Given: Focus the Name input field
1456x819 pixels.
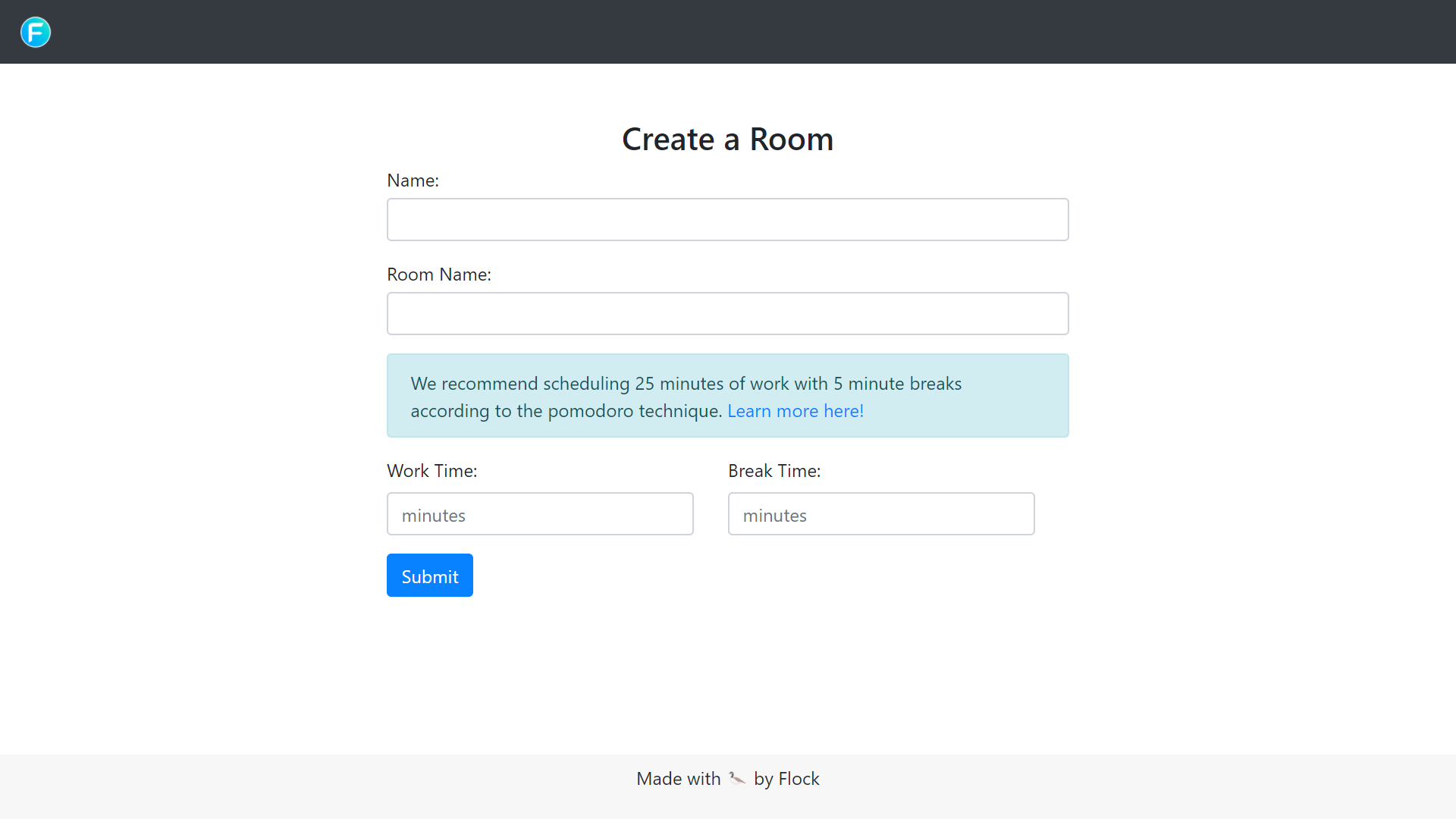Looking at the screenshot, I should 727,219.
